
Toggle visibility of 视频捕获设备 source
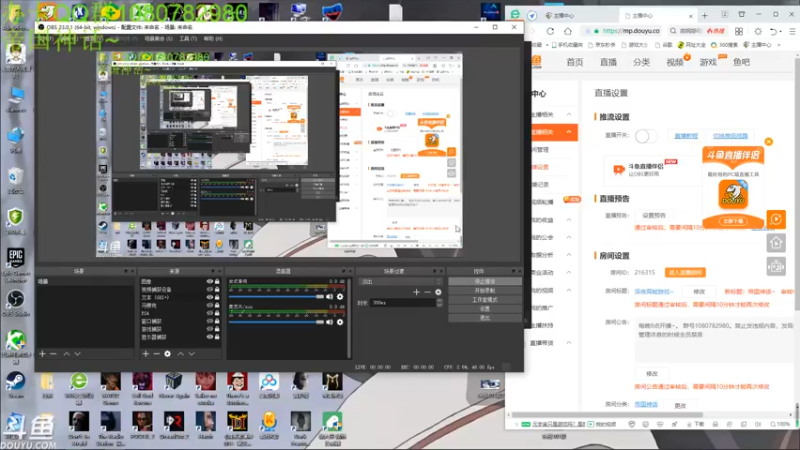tap(210, 289)
